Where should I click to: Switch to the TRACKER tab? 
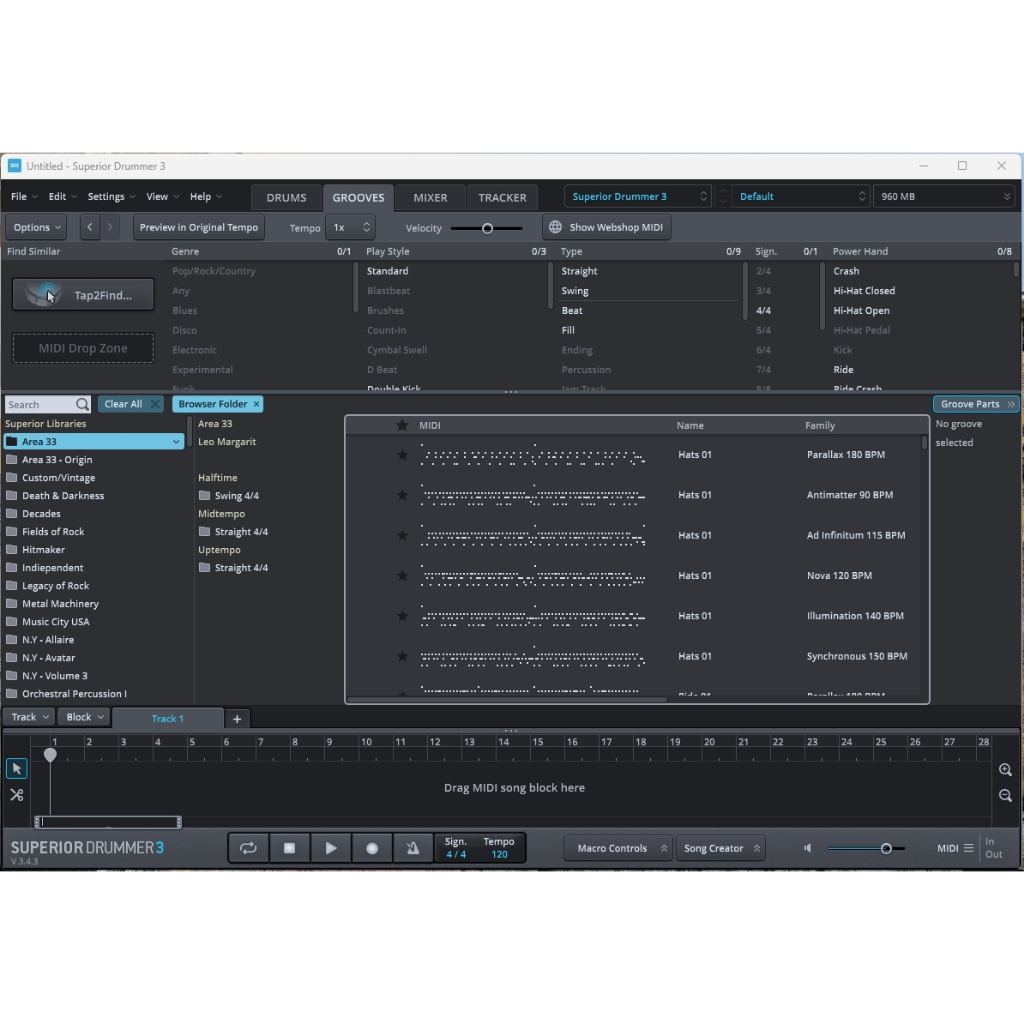click(502, 198)
